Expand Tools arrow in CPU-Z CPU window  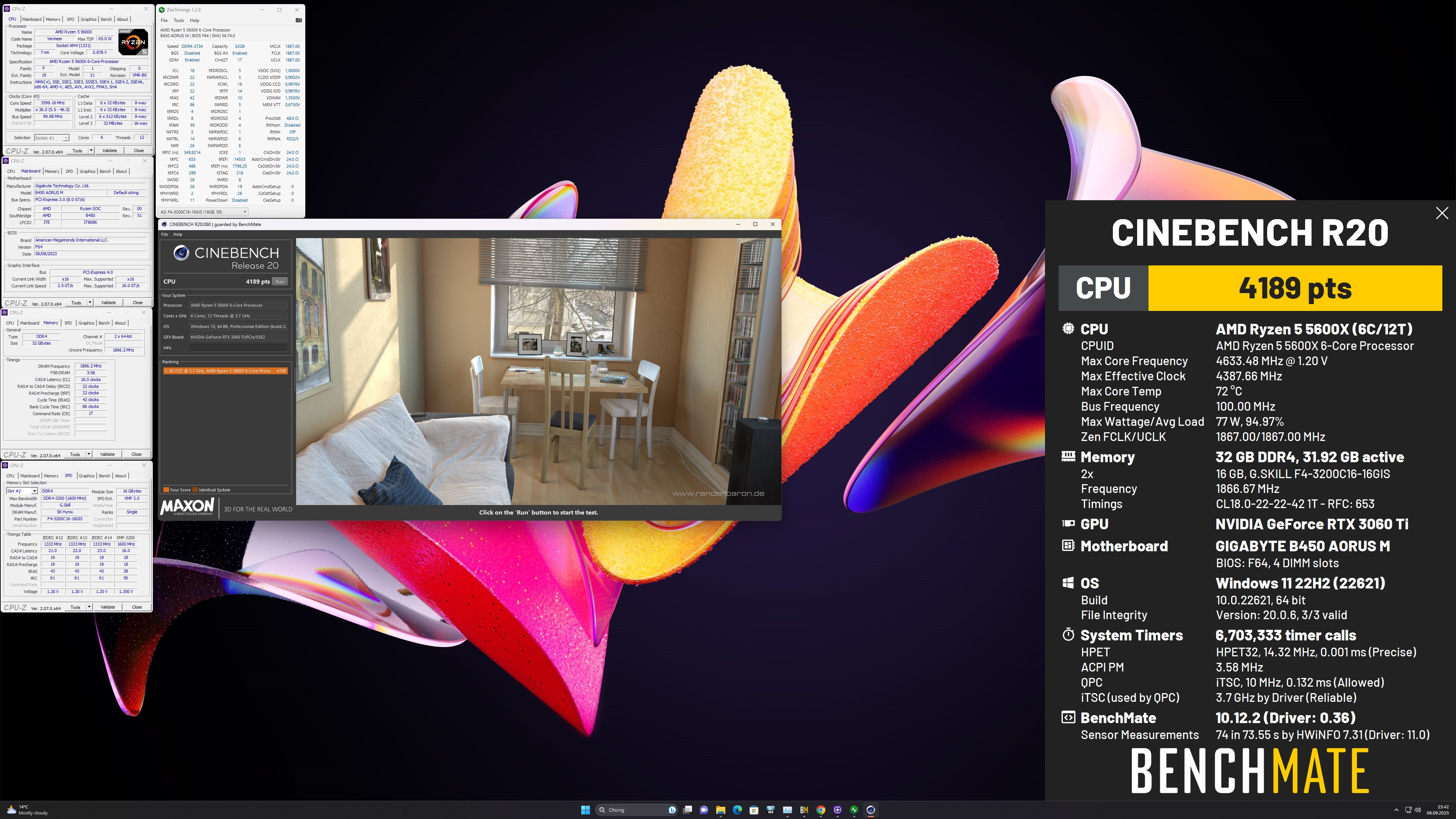[91, 151]
